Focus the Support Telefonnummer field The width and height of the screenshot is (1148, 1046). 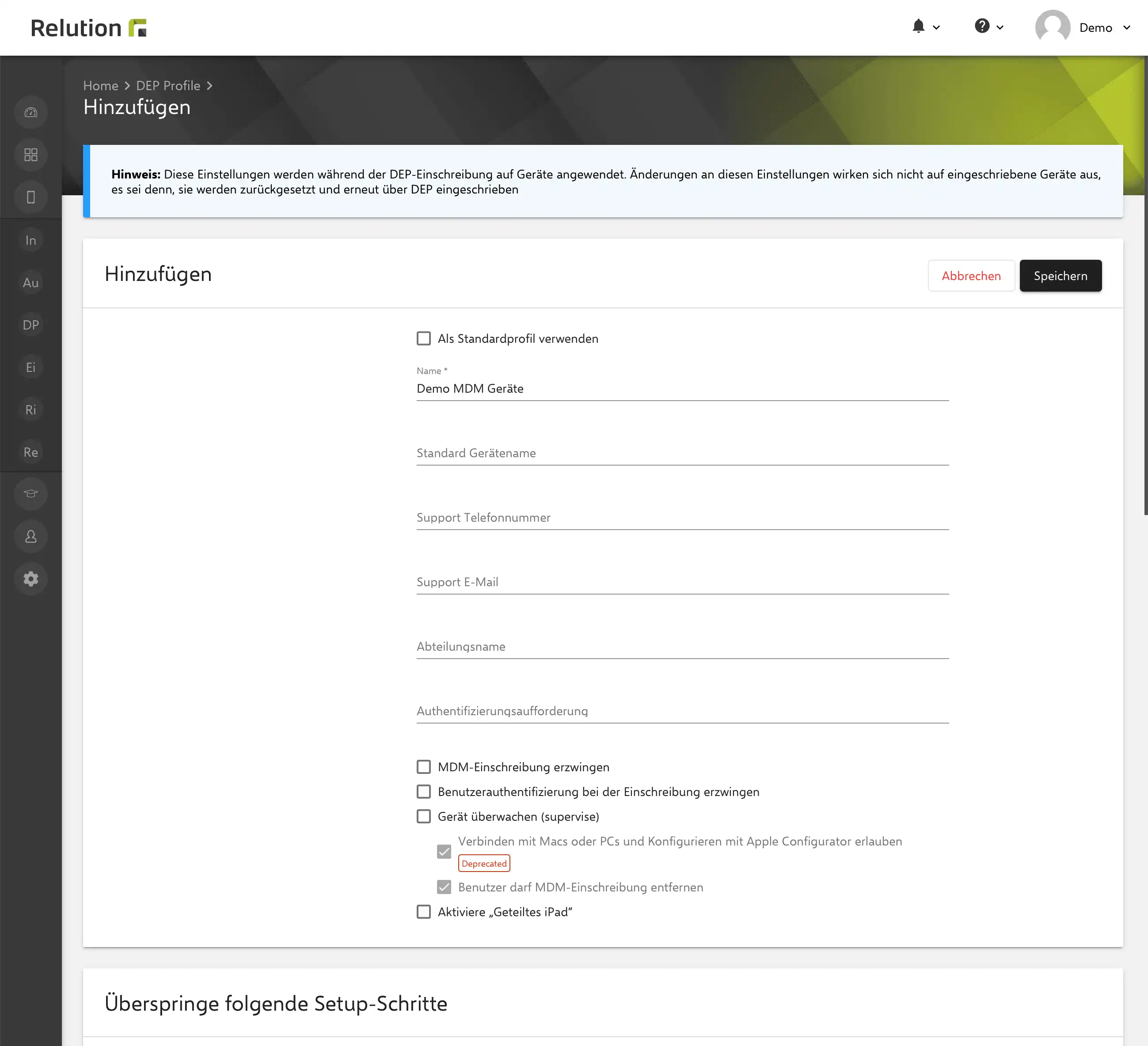682,518
